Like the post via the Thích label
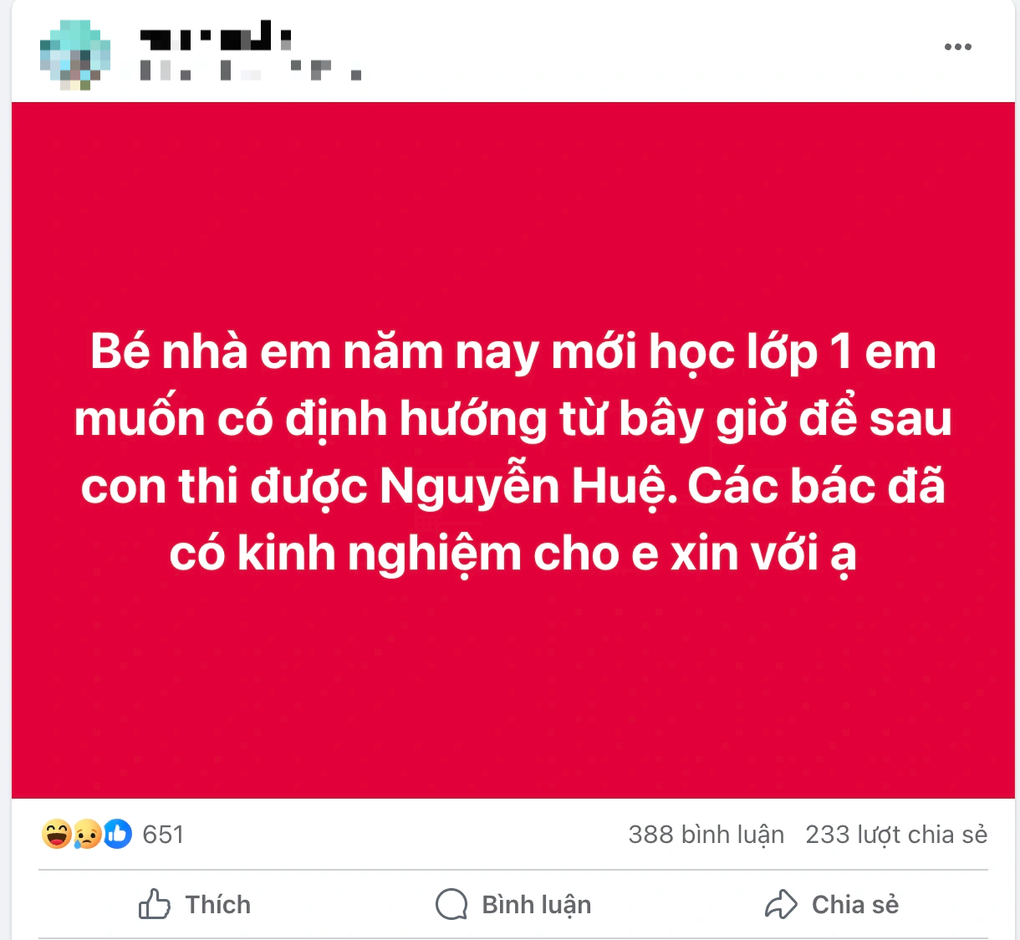 point(218,905)
